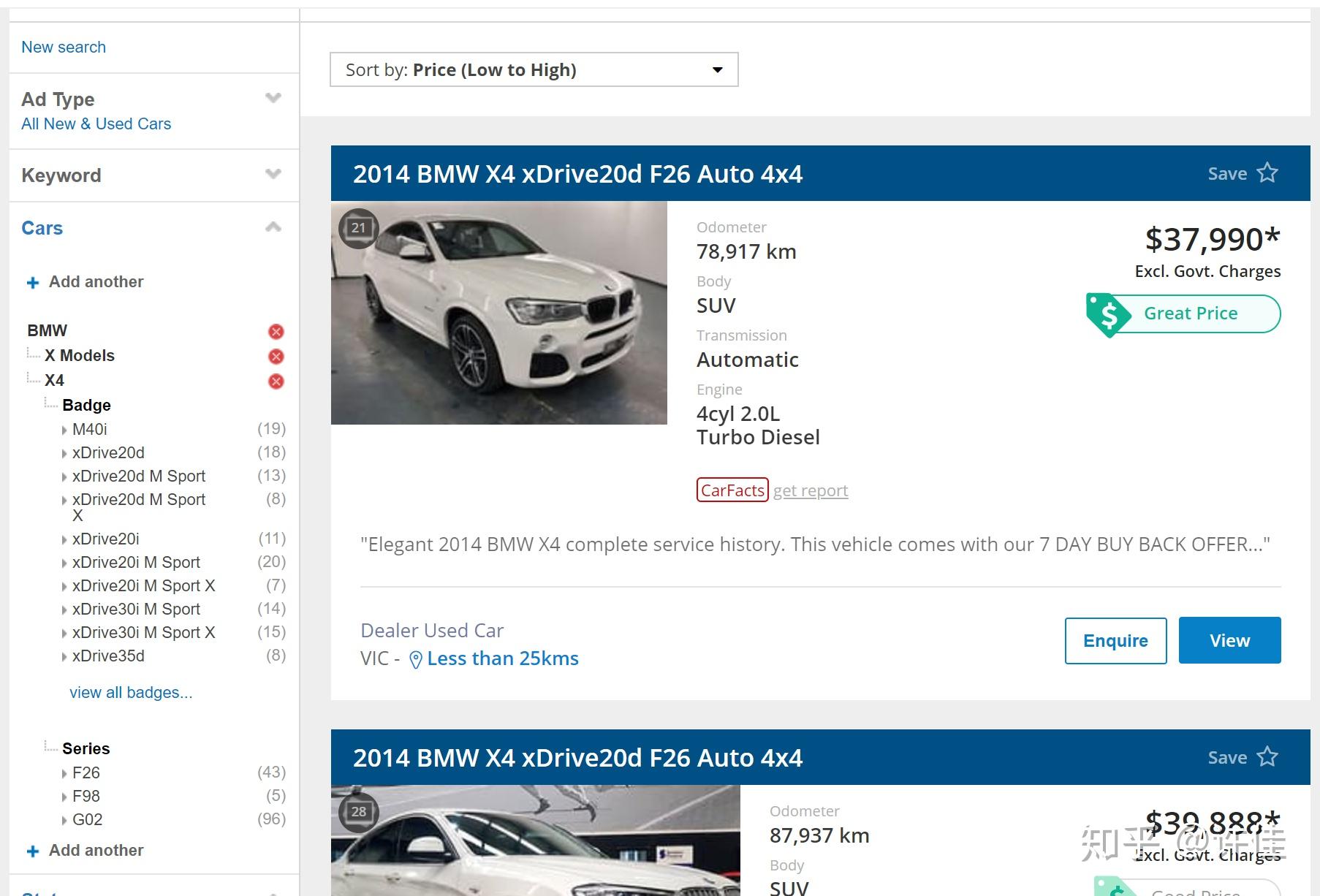Expand the M40i badge arrow
The width and height of the screenshot is (1320, 896).
click(x=64, y=430)
